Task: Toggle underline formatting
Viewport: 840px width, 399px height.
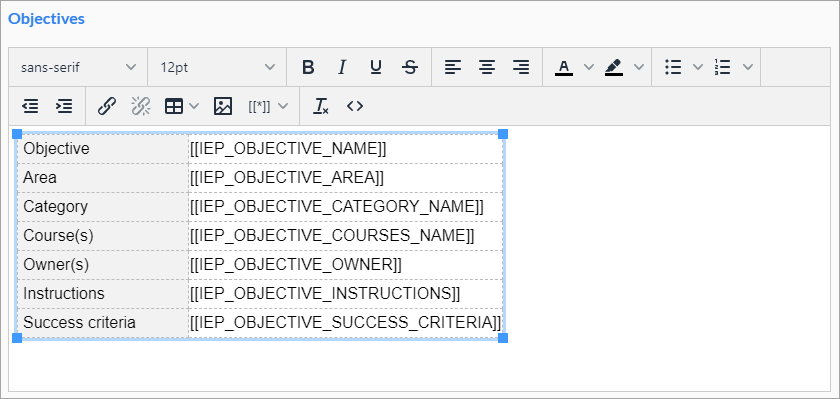Action: [376, 67]
